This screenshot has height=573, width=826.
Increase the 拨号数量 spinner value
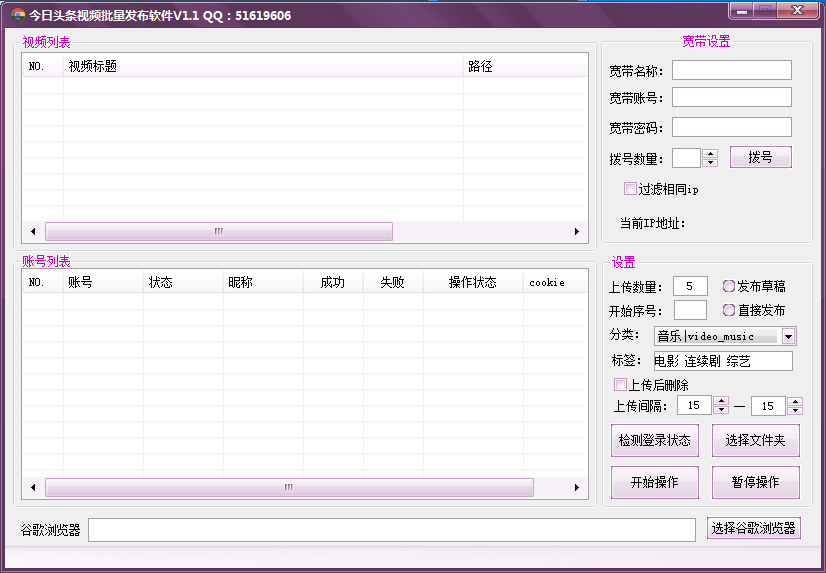click(x=710, y=154)
